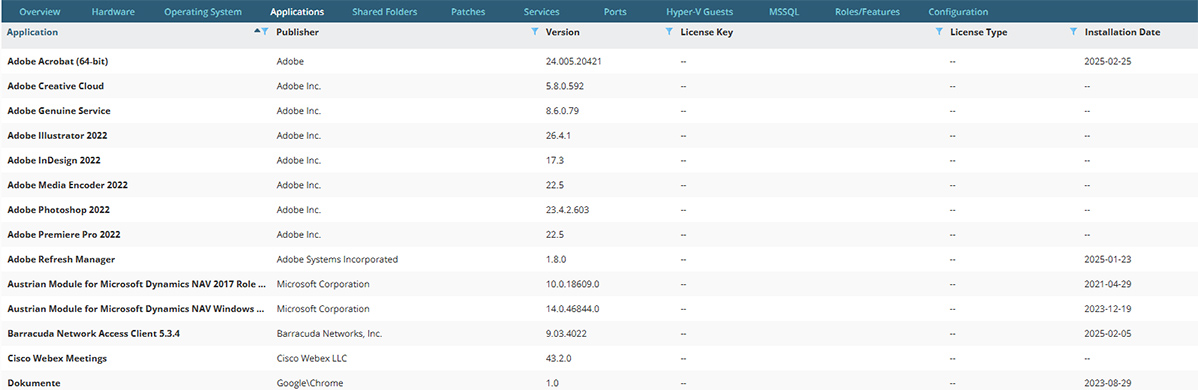Screen dimensions: 1198x390
Task: Go to the Operating System tab
Action: click(x=203, y=12)
